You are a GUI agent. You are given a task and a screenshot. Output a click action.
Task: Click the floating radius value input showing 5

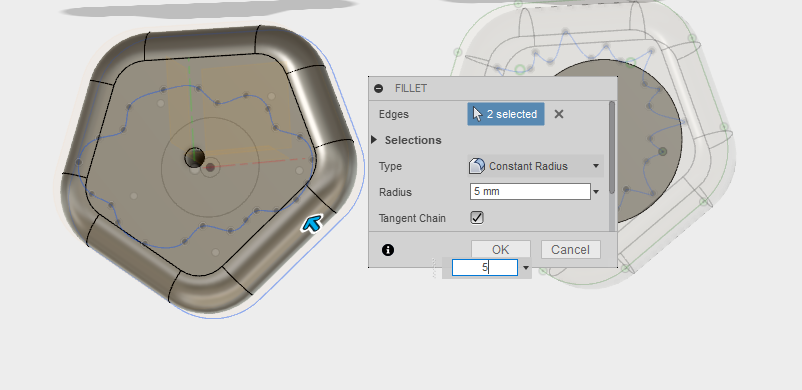pyautogui.click(x=485, y=267)
